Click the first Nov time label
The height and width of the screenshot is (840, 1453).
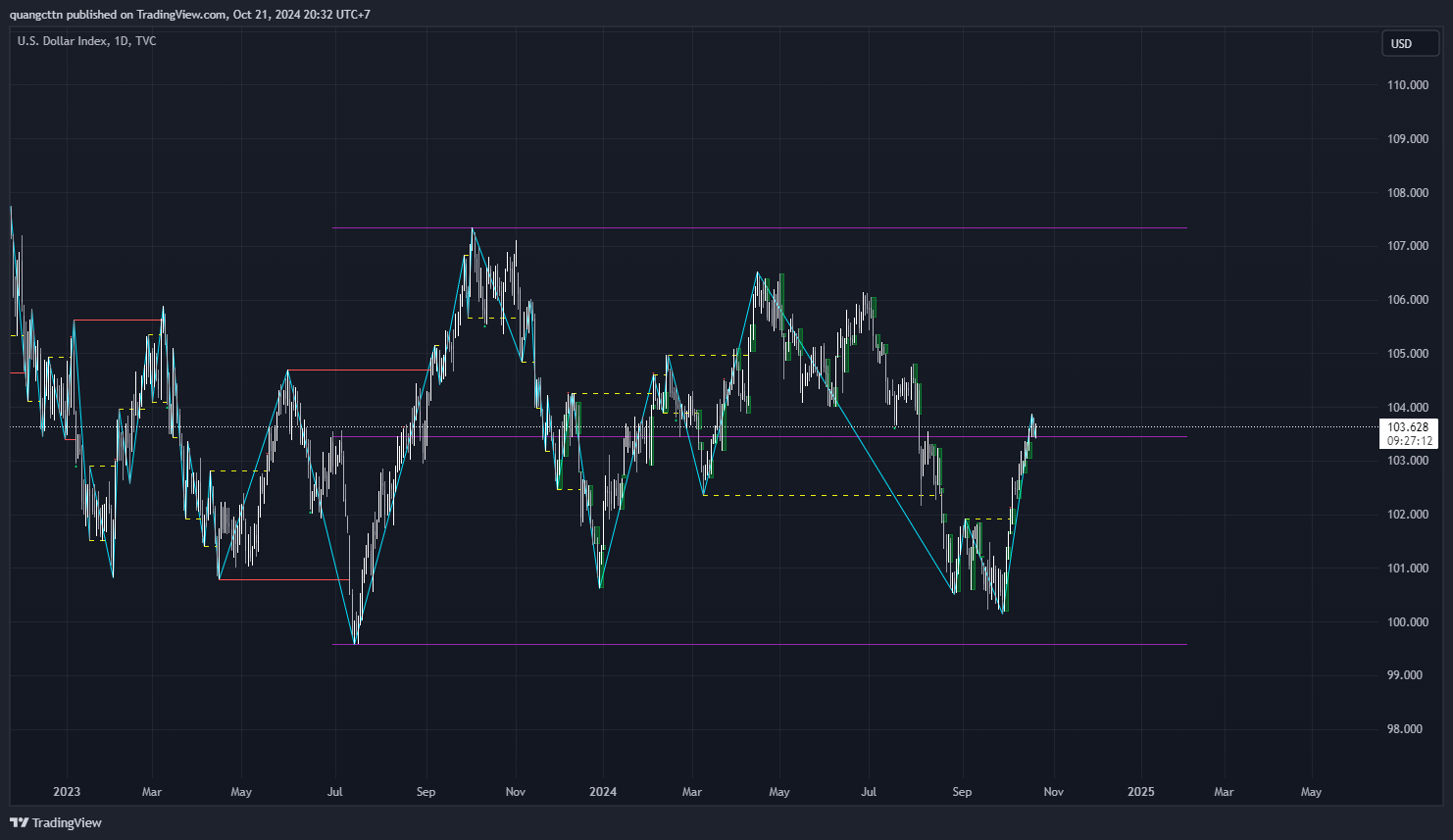[x=516, y=792]
